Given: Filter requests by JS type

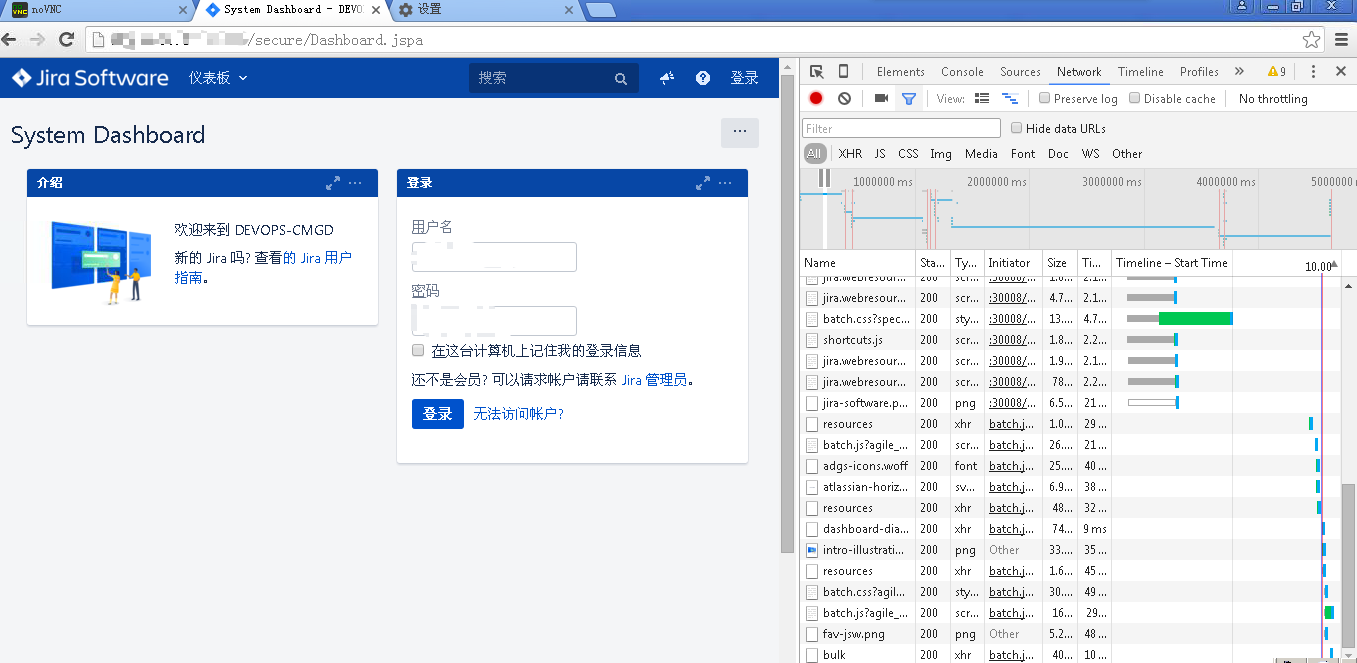Looking at the screenshot, I should [880, 154].
